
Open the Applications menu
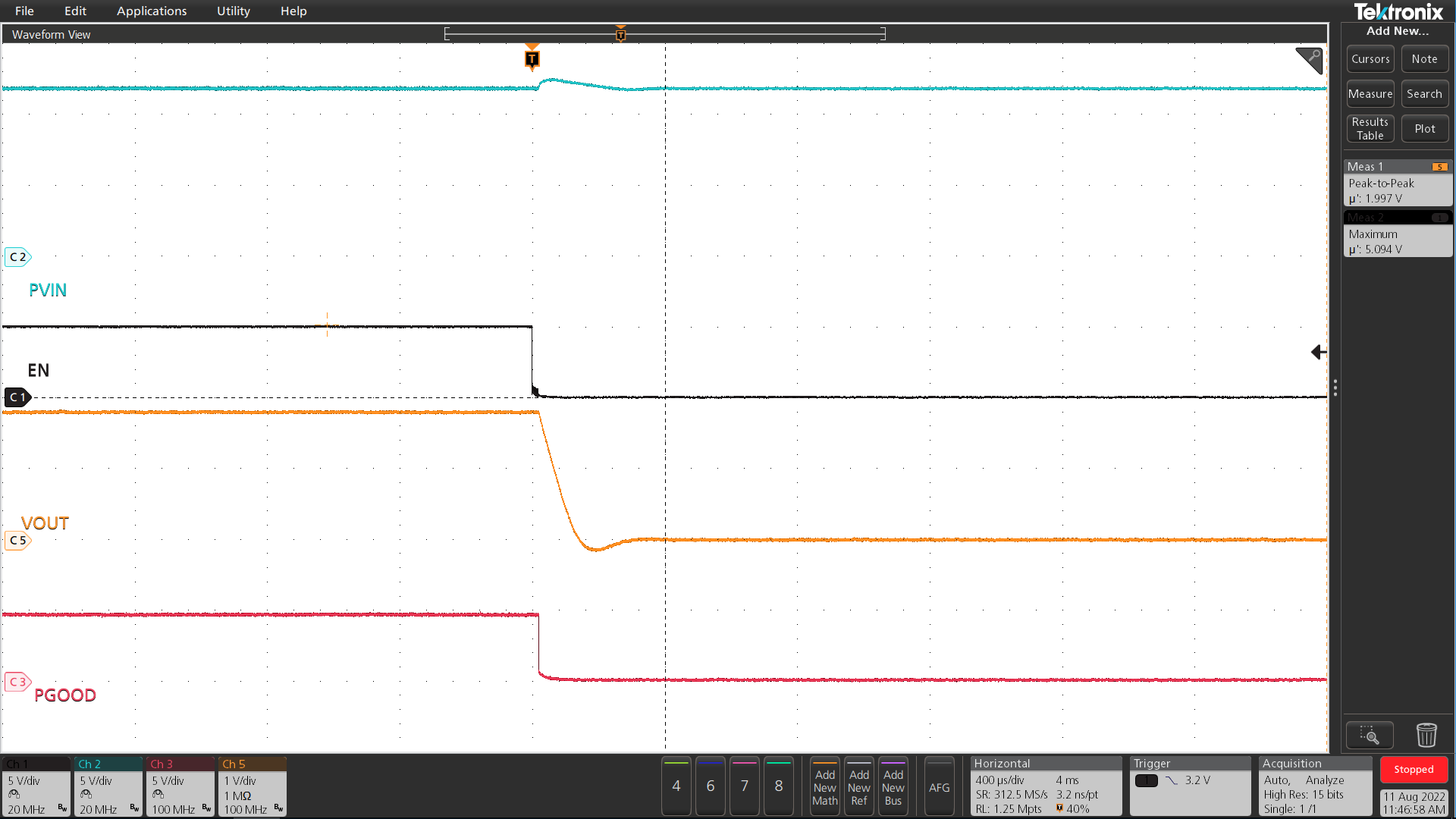point(152,11)
